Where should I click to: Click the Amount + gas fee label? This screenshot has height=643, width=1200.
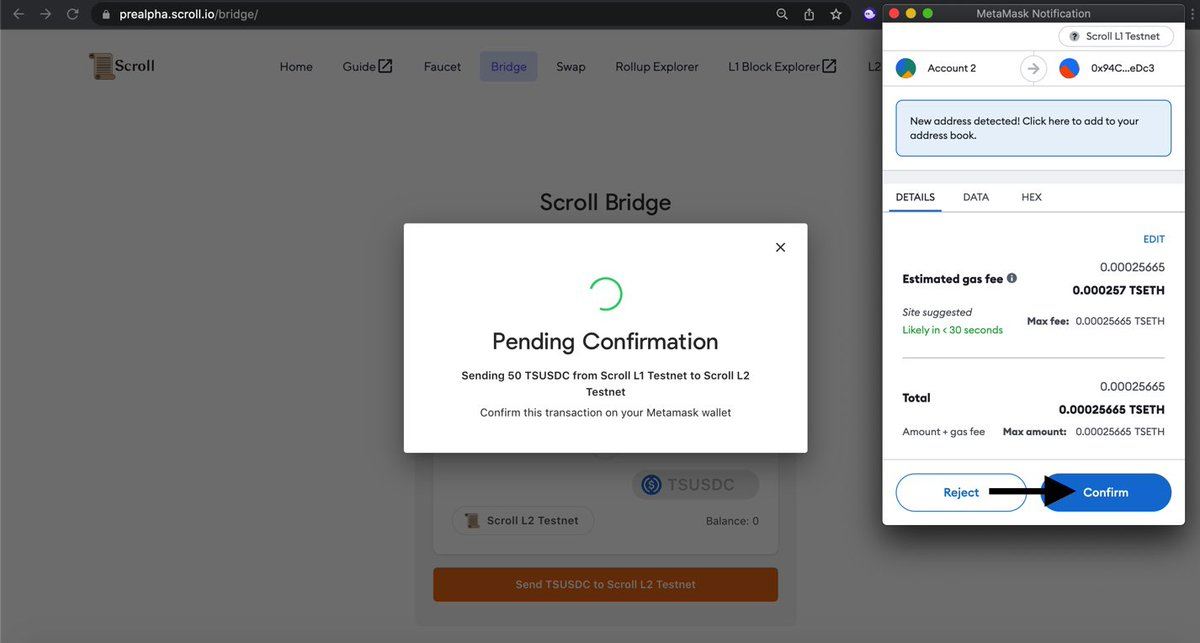pyautogui.click(x=943, y=432)
